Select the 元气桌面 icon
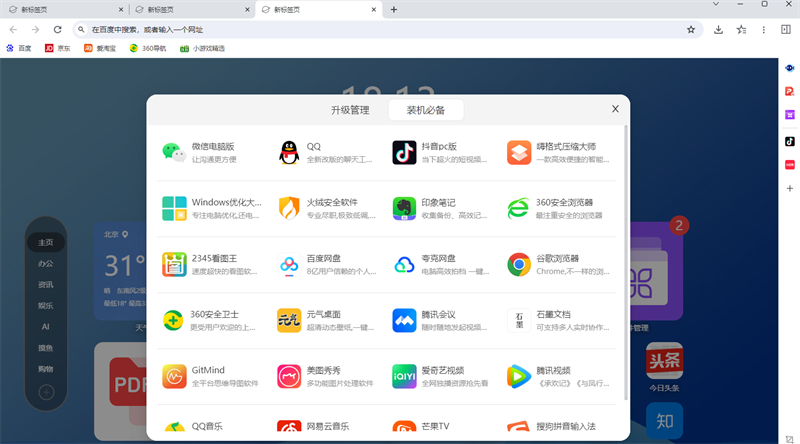The width and height of the screenshot is (800, 444). click(289, 320)
